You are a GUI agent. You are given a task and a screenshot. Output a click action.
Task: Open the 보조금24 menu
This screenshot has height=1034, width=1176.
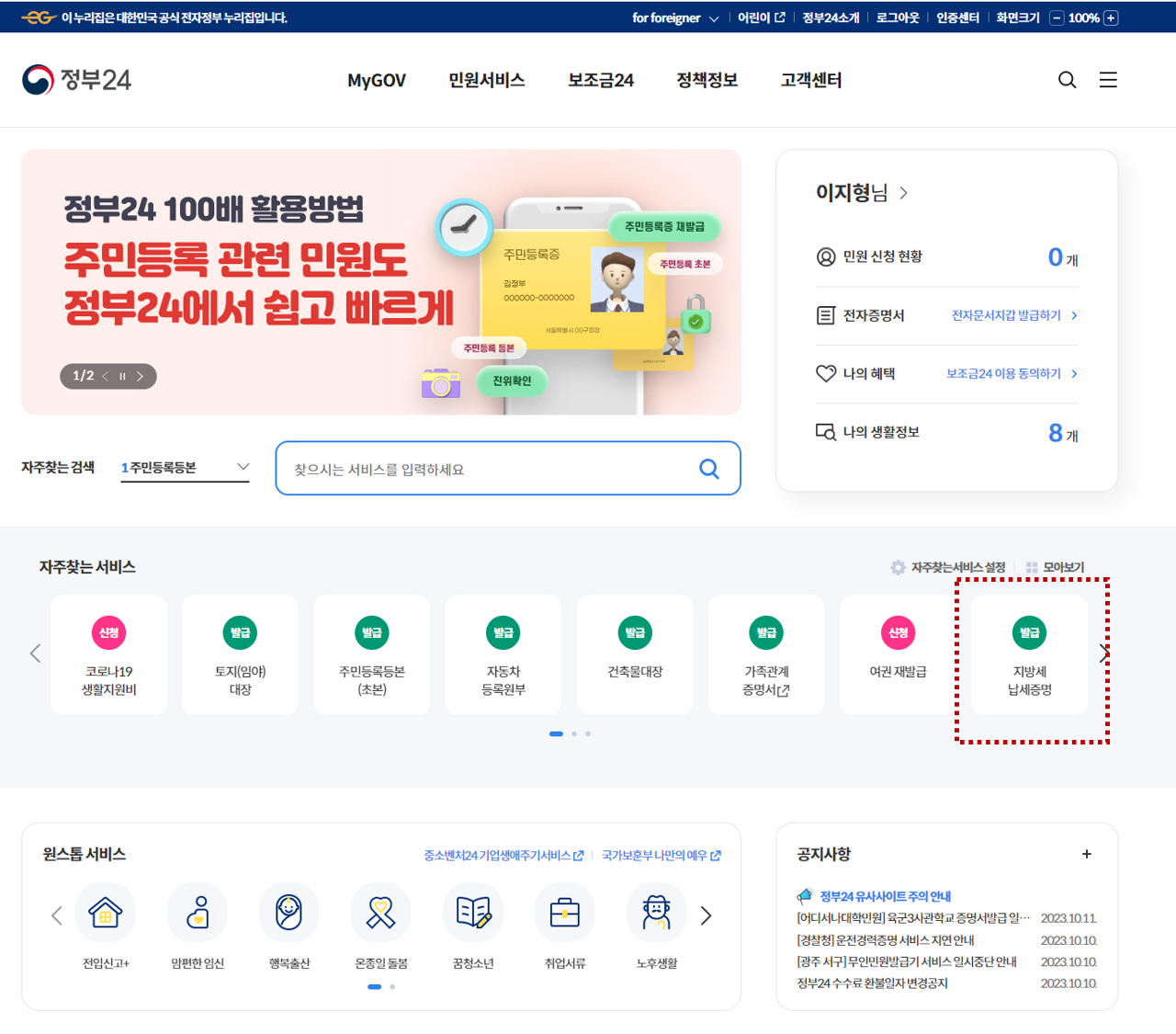tap(601, 80)
